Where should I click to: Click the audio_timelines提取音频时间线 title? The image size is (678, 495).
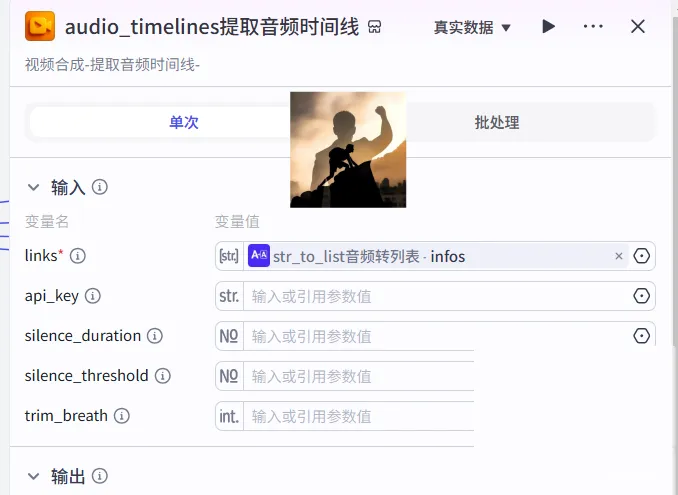click(212, 27)
